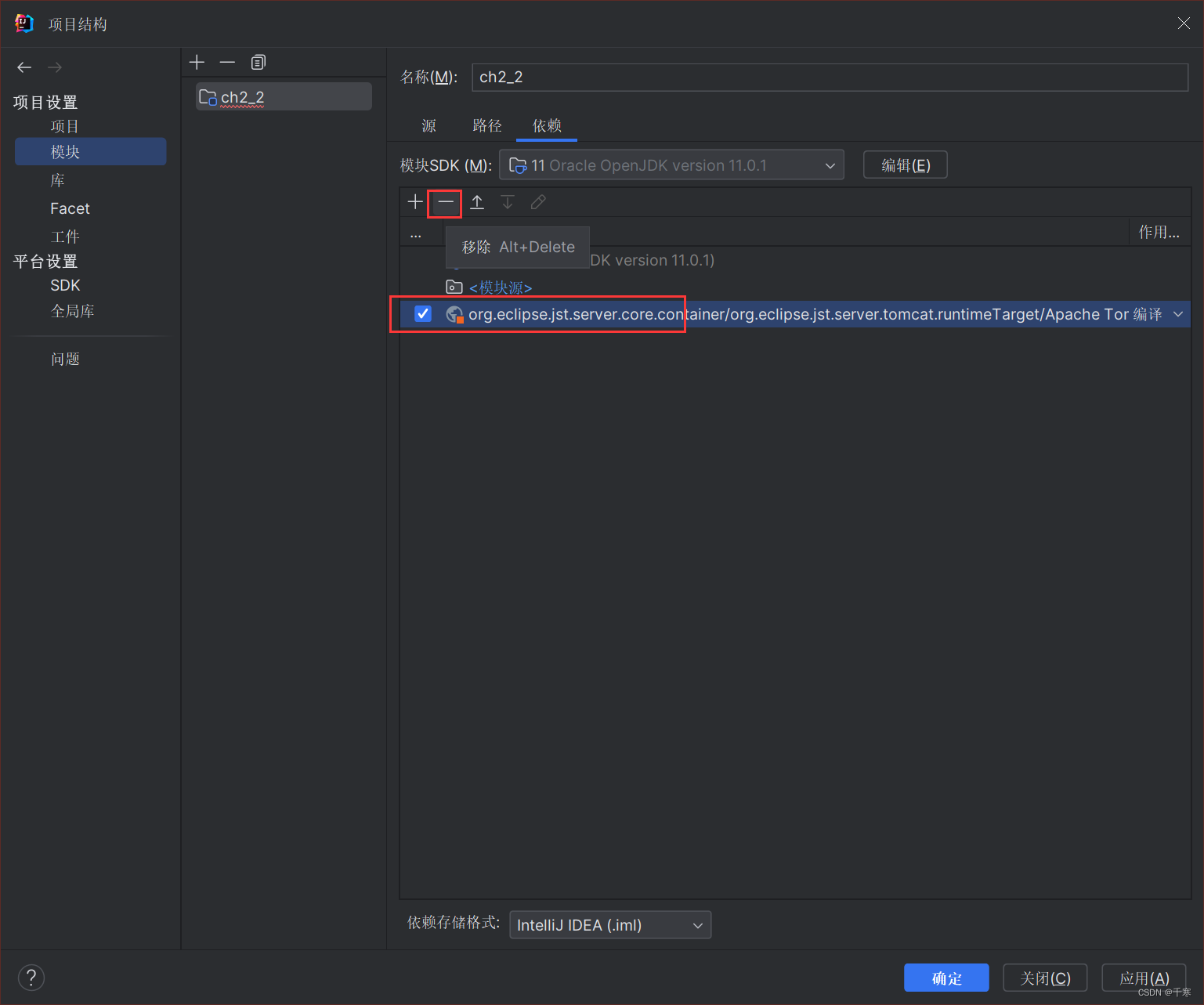Open scope dropdown for Tomcat library row
The width and height of the screenshot is (1204, 1005).
[x=1178, y=314]
